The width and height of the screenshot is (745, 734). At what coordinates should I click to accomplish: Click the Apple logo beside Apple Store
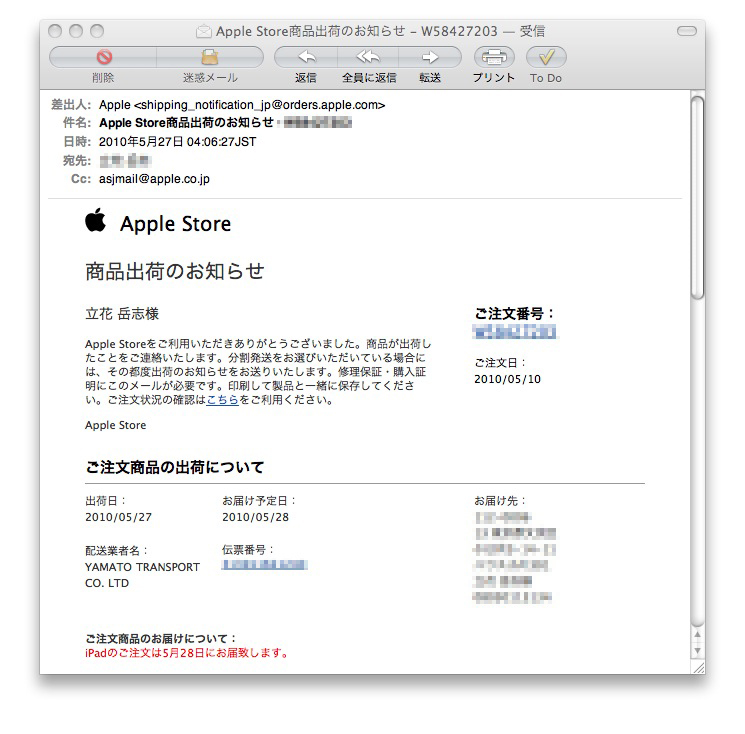pos(96,221)
